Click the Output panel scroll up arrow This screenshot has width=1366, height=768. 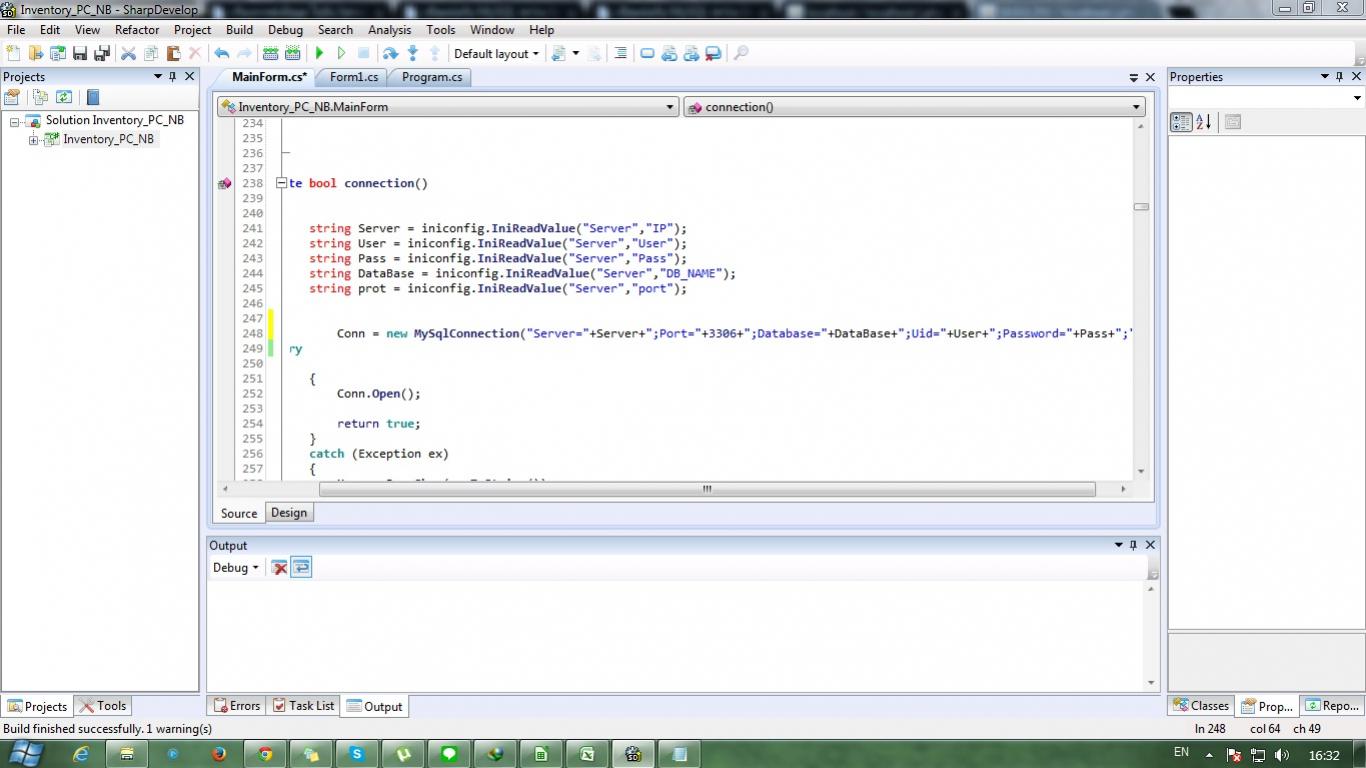[x=1150, y=588]
